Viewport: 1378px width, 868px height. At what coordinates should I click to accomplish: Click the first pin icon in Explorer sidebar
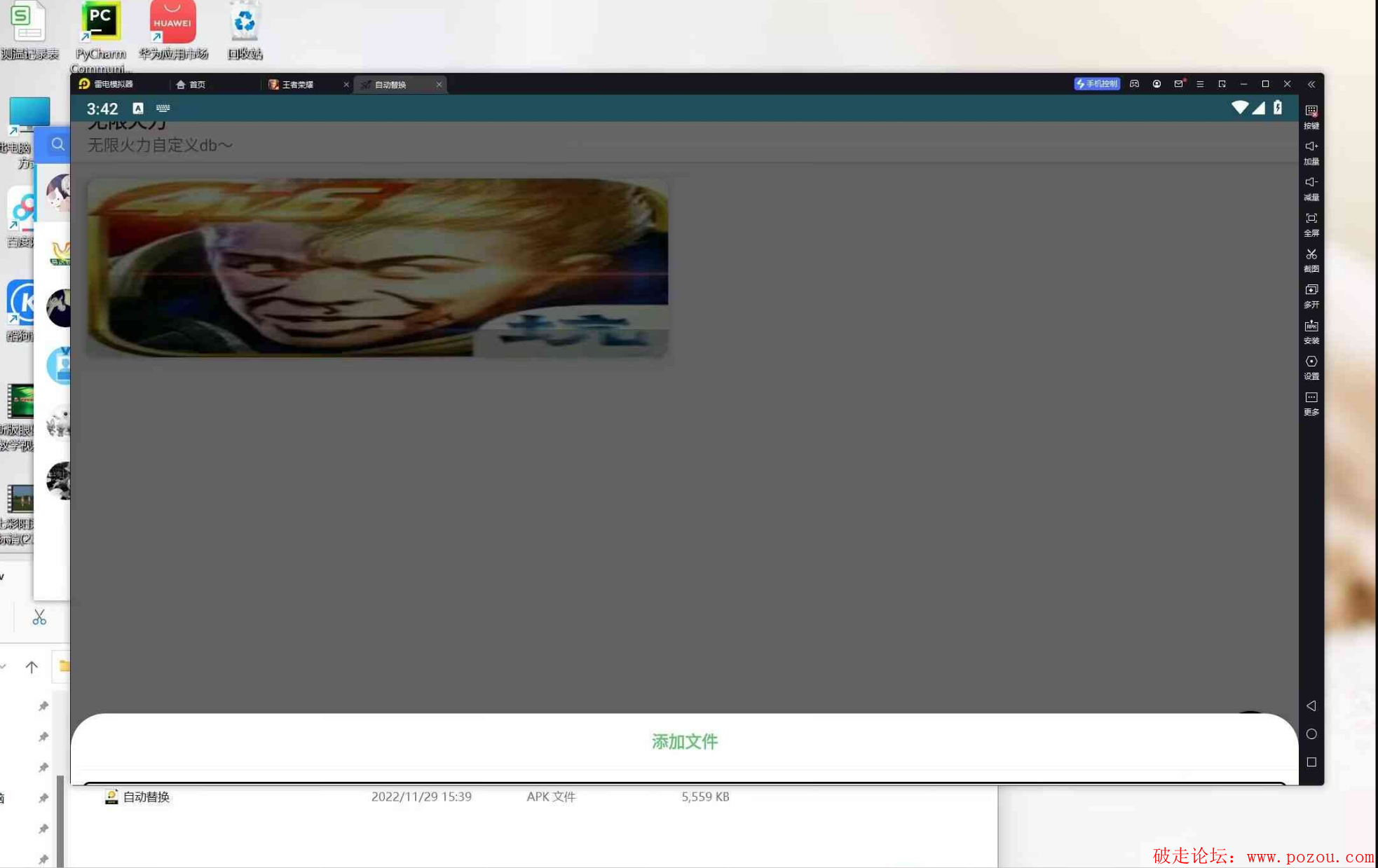[x=43, y=705]
